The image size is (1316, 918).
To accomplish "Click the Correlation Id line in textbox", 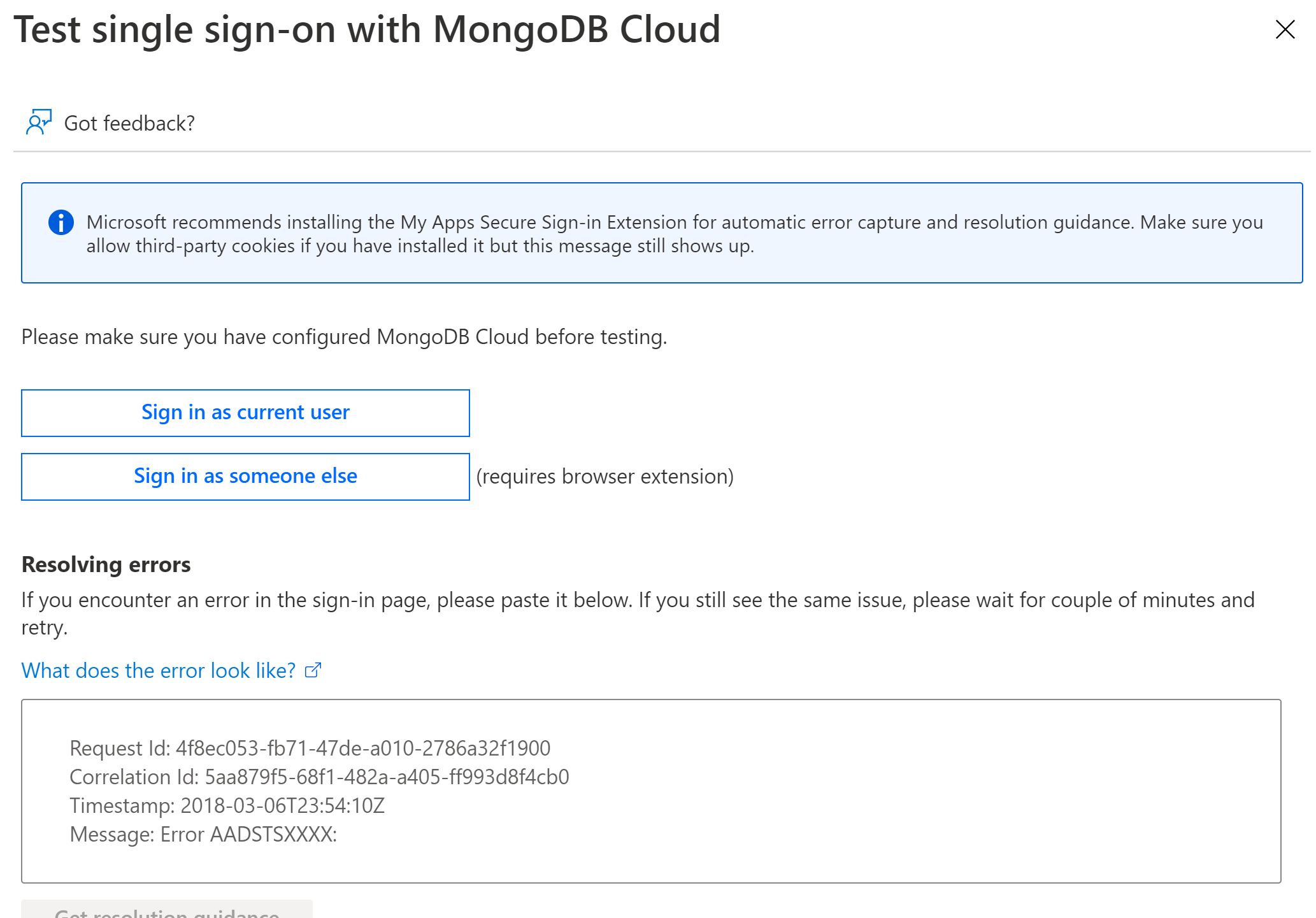I will click(319, 777).
